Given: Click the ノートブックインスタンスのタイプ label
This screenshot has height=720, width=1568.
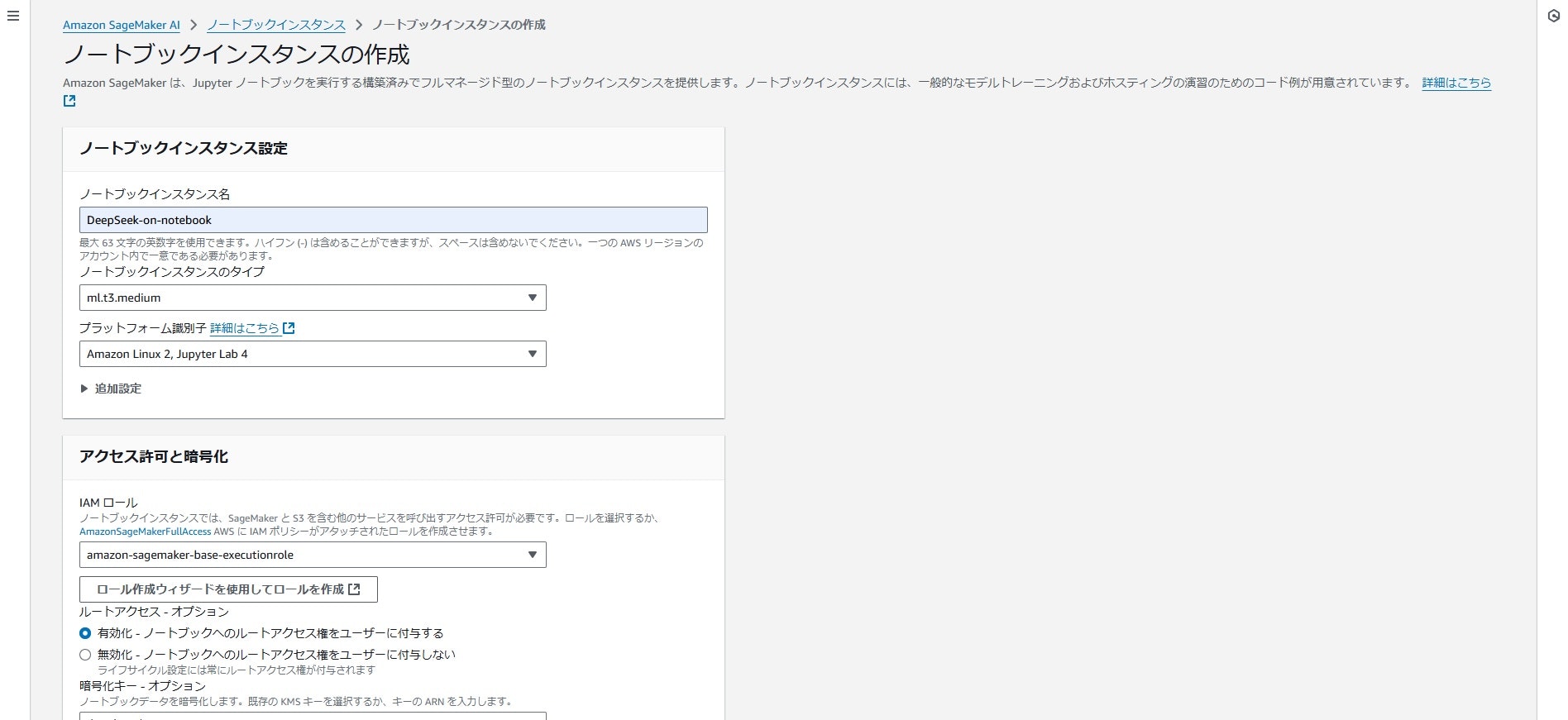Looking at the screenshot, I should [172, 272].
